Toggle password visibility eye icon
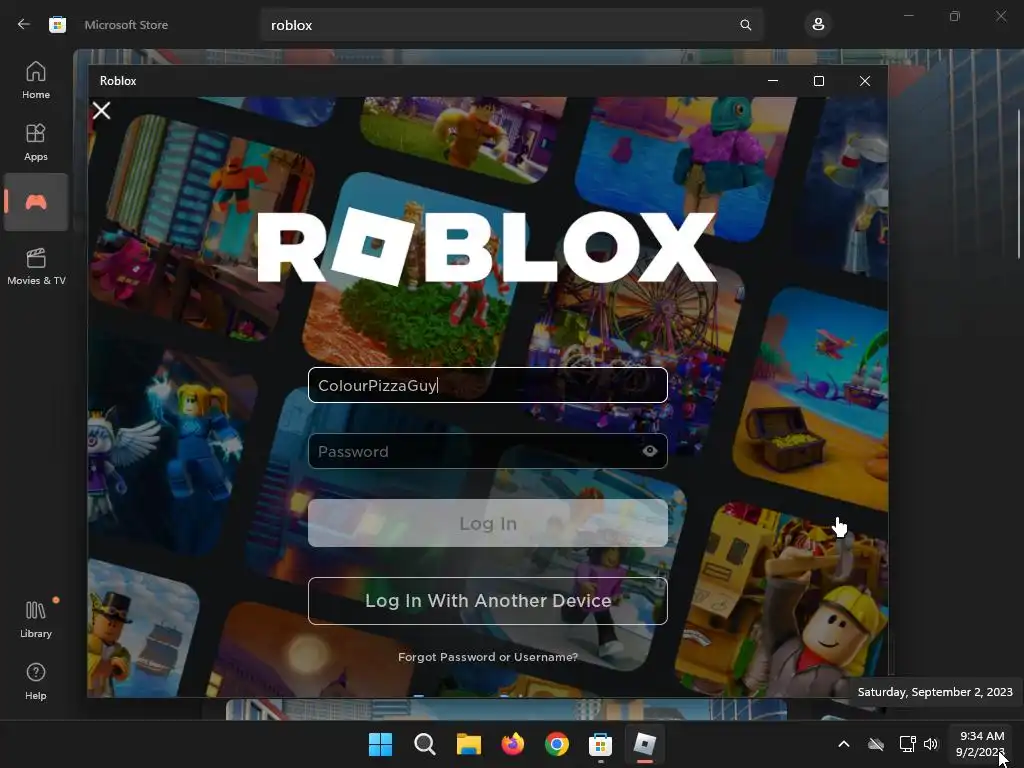This screenshot has height=768, width=1024. tap(650, 451)
